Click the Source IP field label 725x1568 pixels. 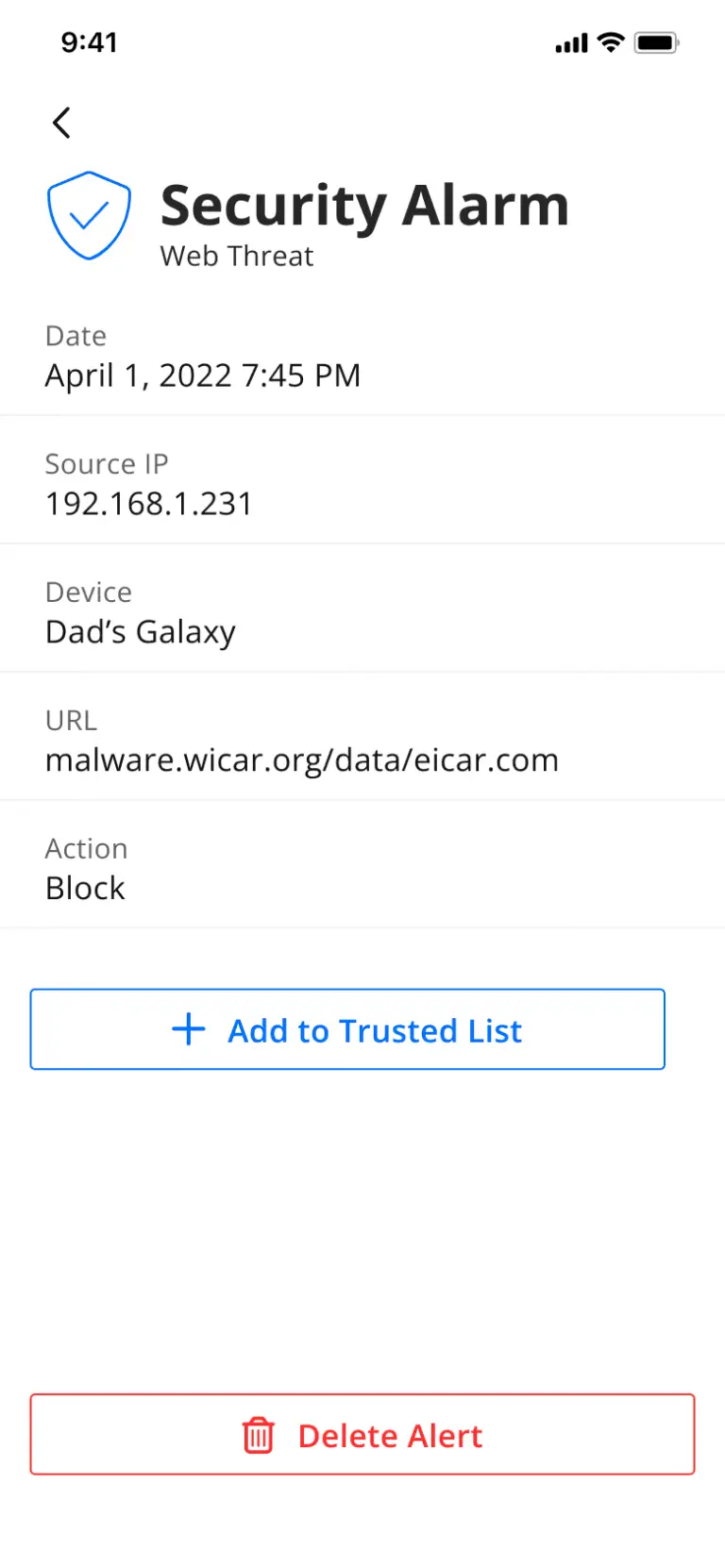(107, 464)
